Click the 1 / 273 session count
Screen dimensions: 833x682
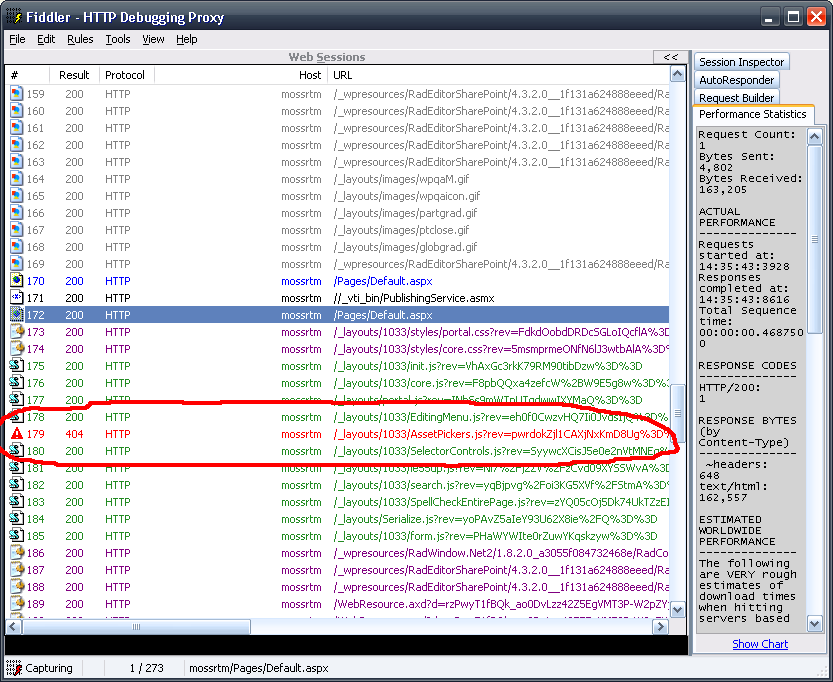point(147,668)
